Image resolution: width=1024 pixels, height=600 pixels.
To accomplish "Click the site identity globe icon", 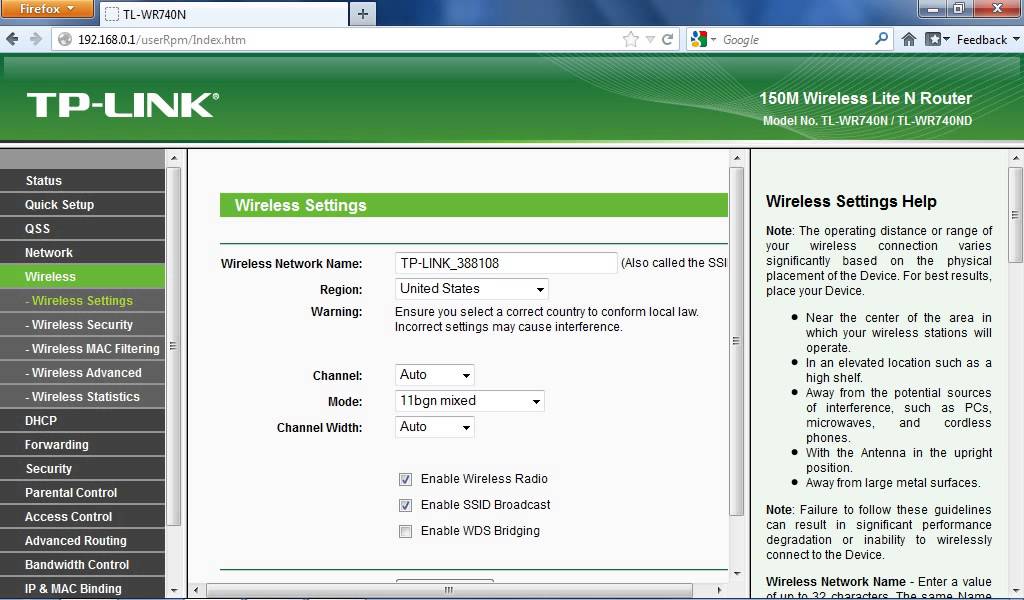I will click(65, 39).
